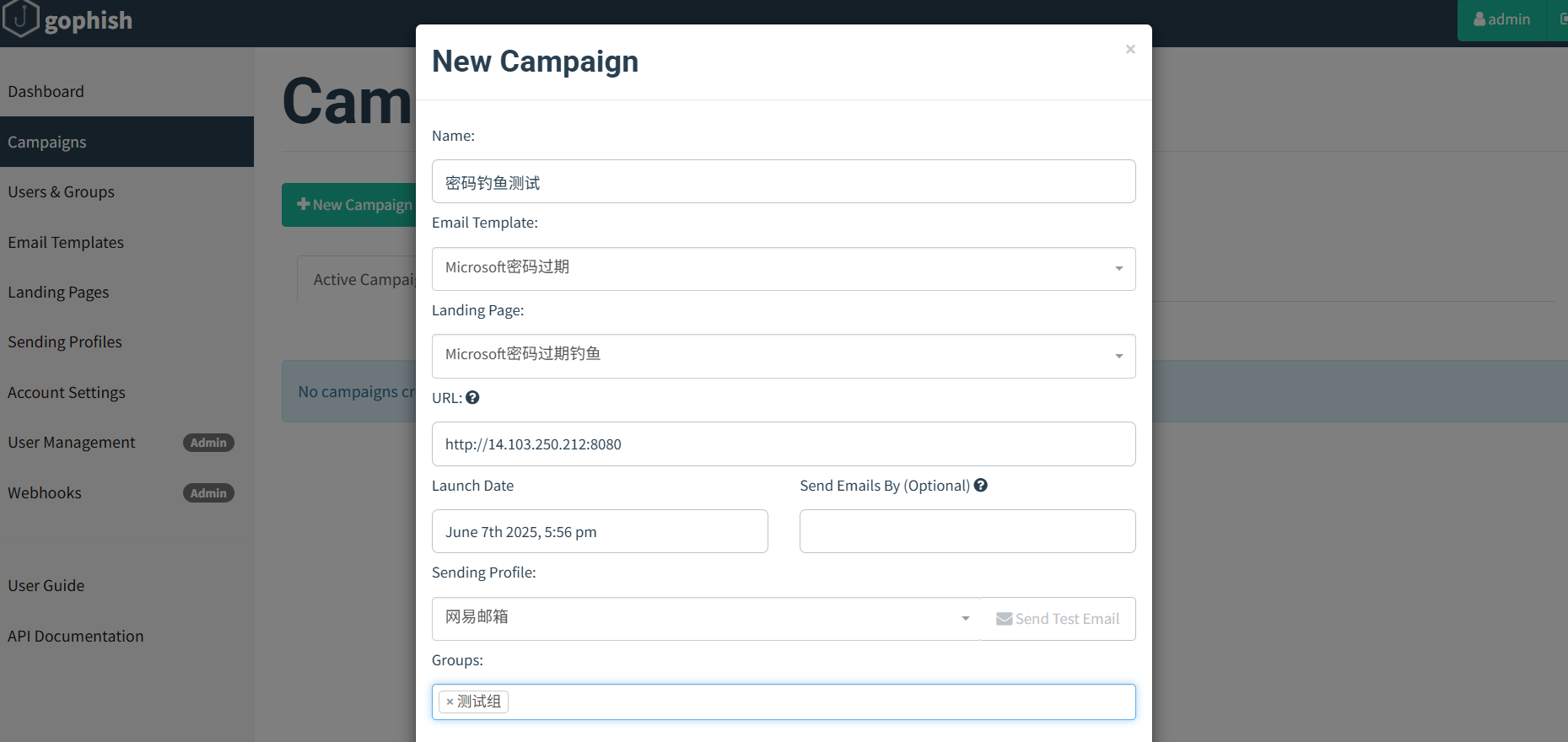The width and height of the screenshot is (1568, 742).
Task: Click the campaign Name input field
Action: click(x=783, y=182)
